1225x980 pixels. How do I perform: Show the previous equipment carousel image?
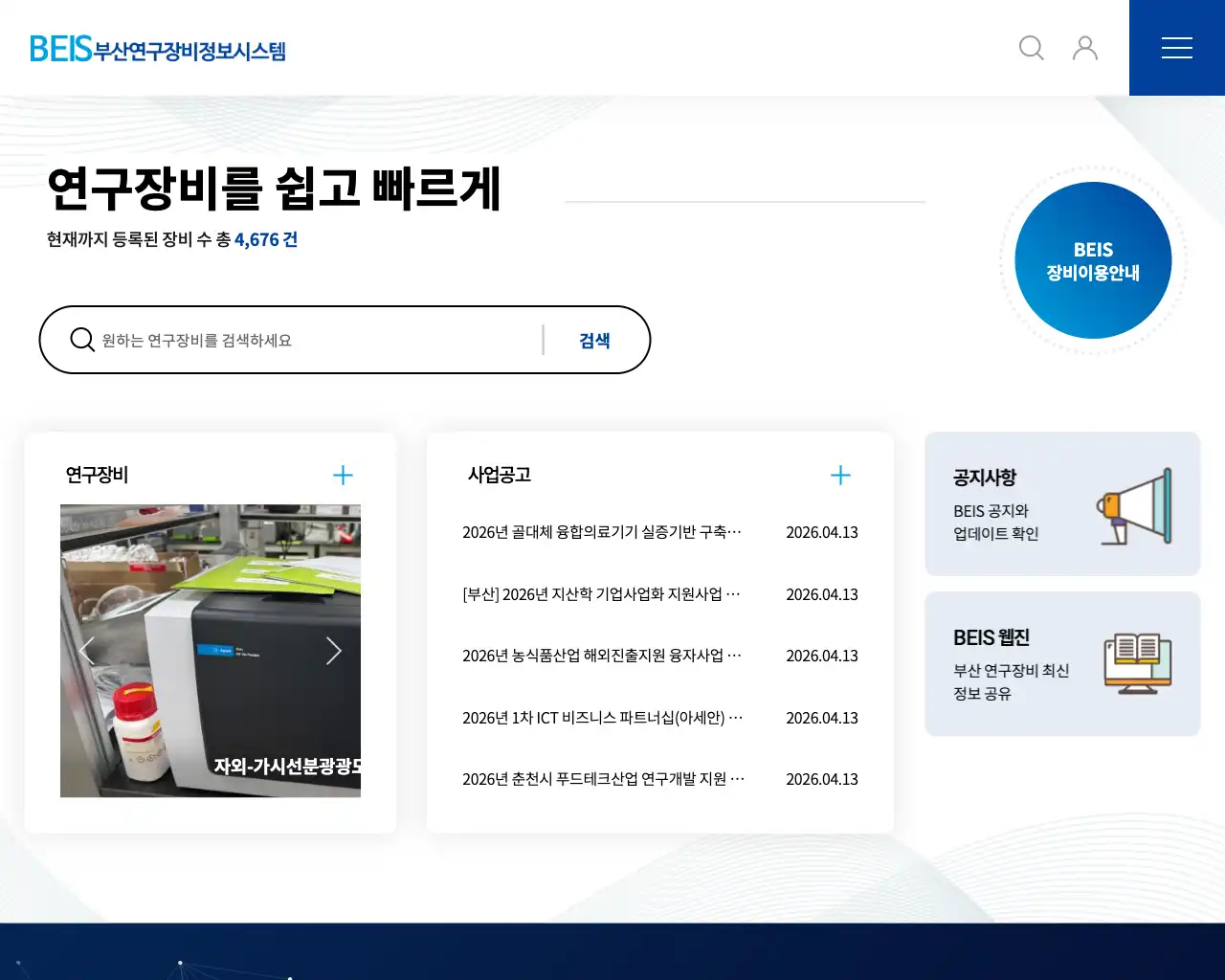click(87, 650)
